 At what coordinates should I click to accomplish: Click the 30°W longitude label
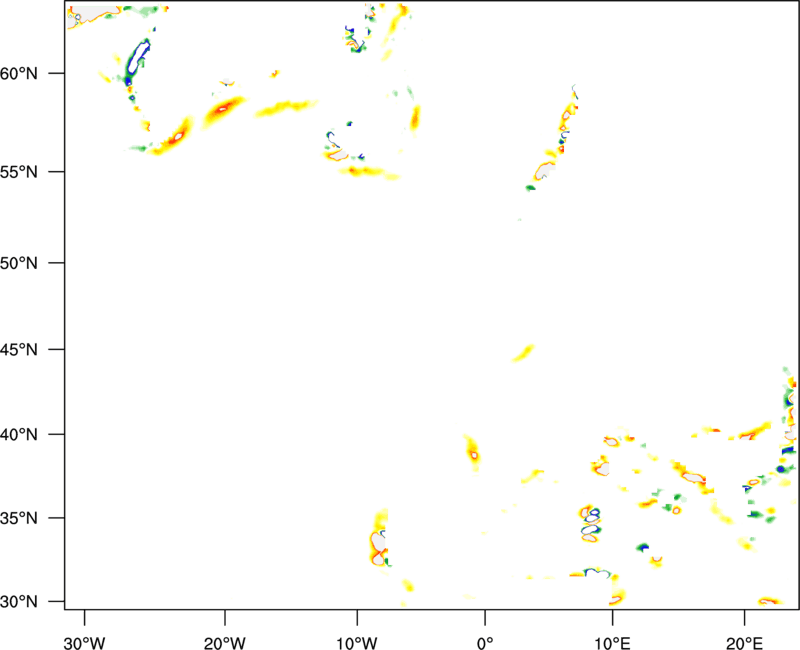pyautogui.click(x=84, y=643)
